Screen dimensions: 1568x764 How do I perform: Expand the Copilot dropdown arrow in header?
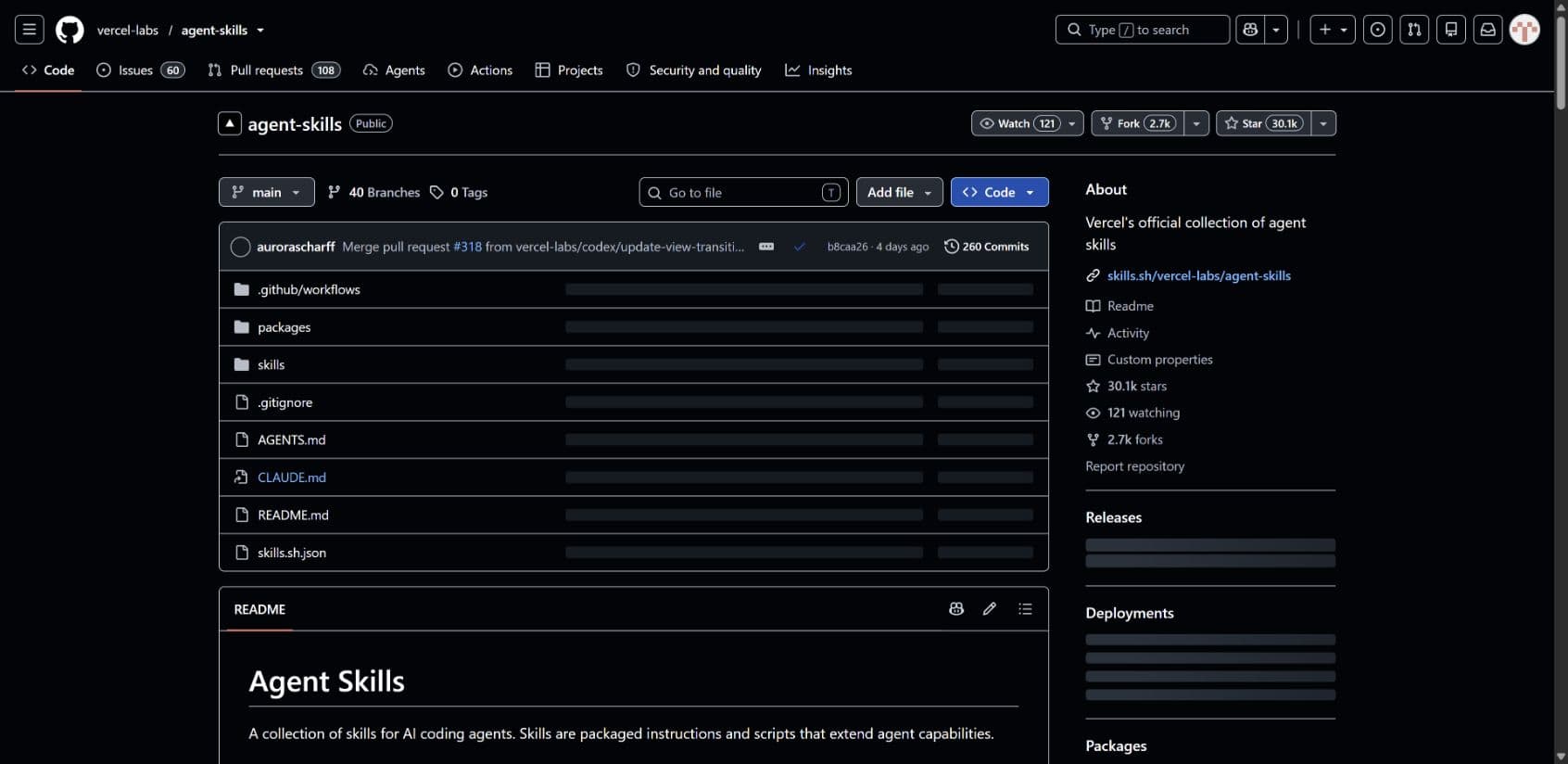(x=1276, y=30)
